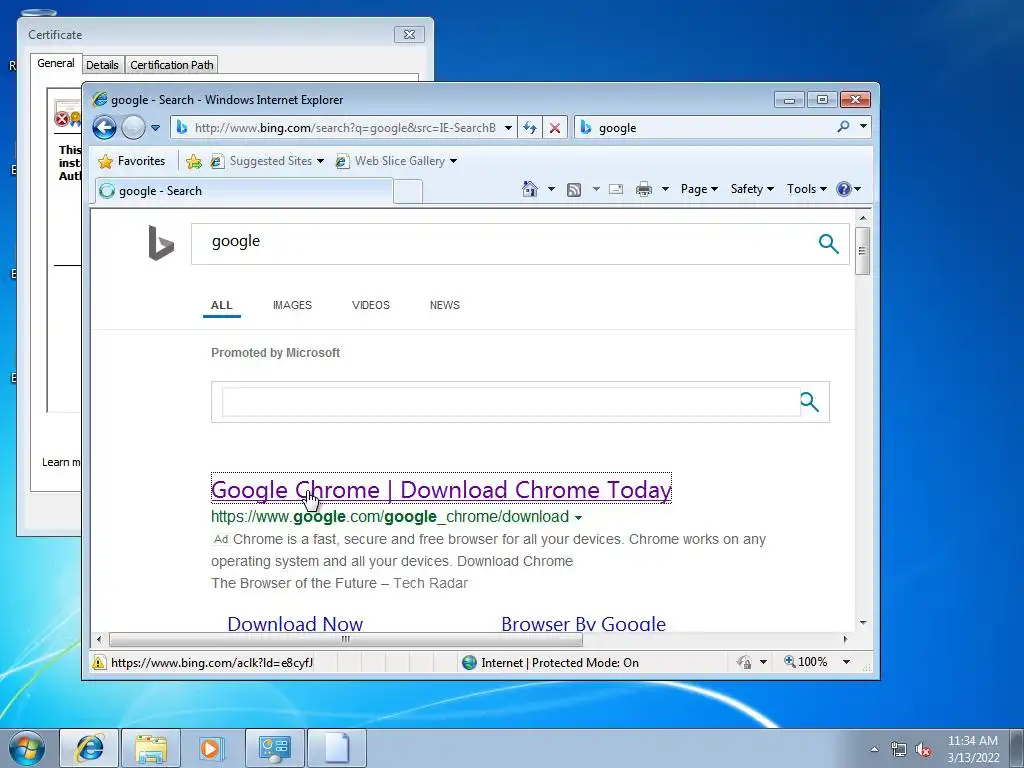Open Suggested Sites in favorites bar
The height and width of the screenshot is (768, 1024).
(x=267, y=161)
